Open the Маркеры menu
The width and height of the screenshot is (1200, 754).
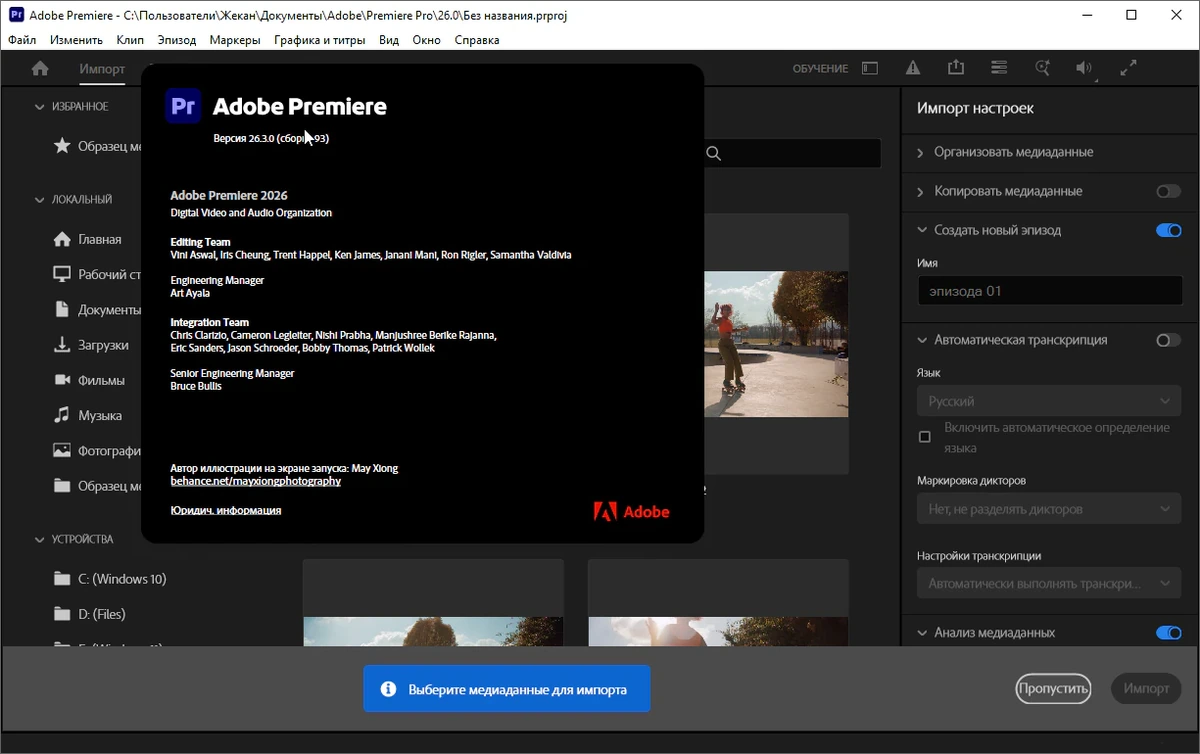click(235, 40)
